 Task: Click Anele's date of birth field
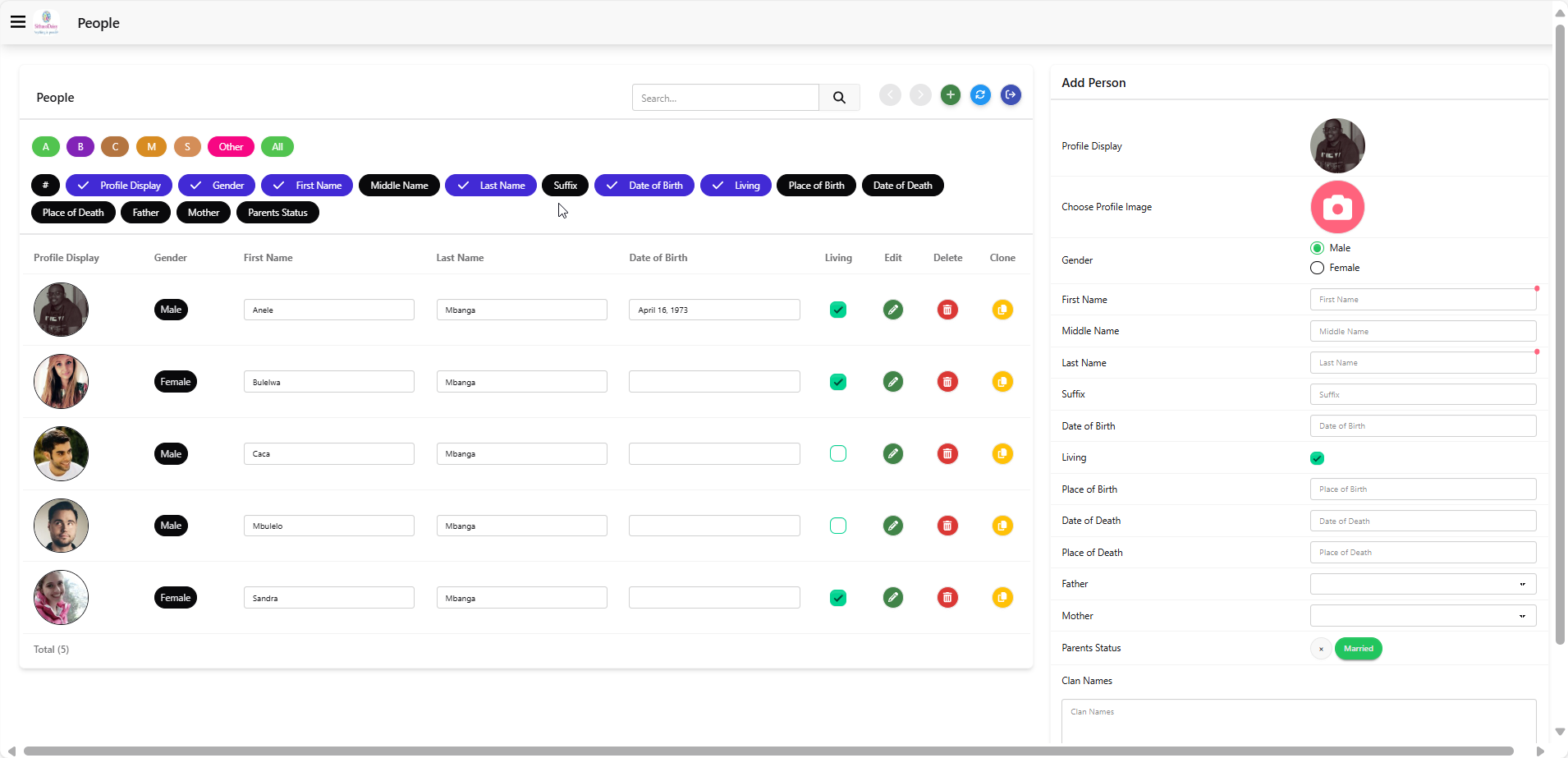click(714, 310)
